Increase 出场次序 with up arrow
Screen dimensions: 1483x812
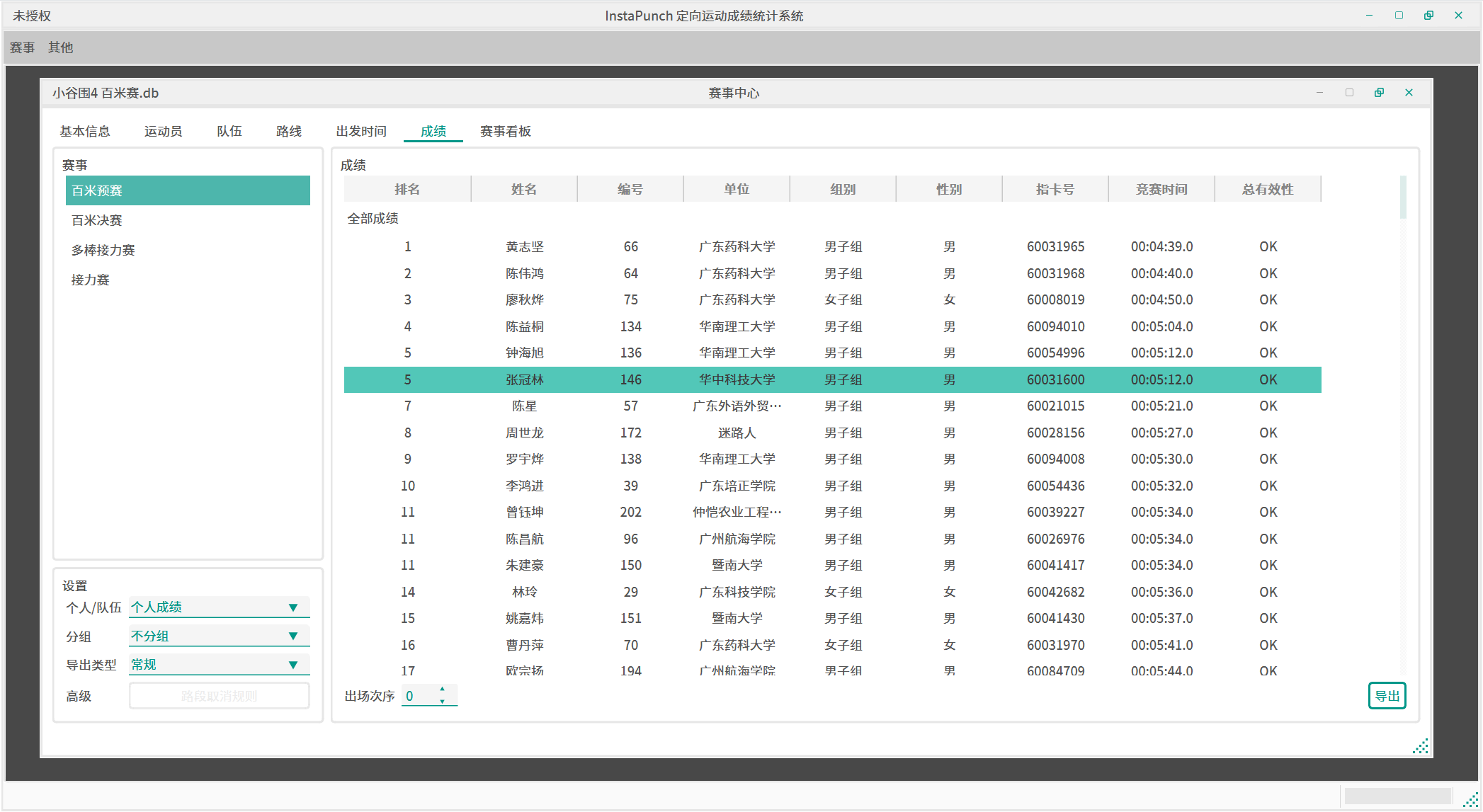click(443, 689)
